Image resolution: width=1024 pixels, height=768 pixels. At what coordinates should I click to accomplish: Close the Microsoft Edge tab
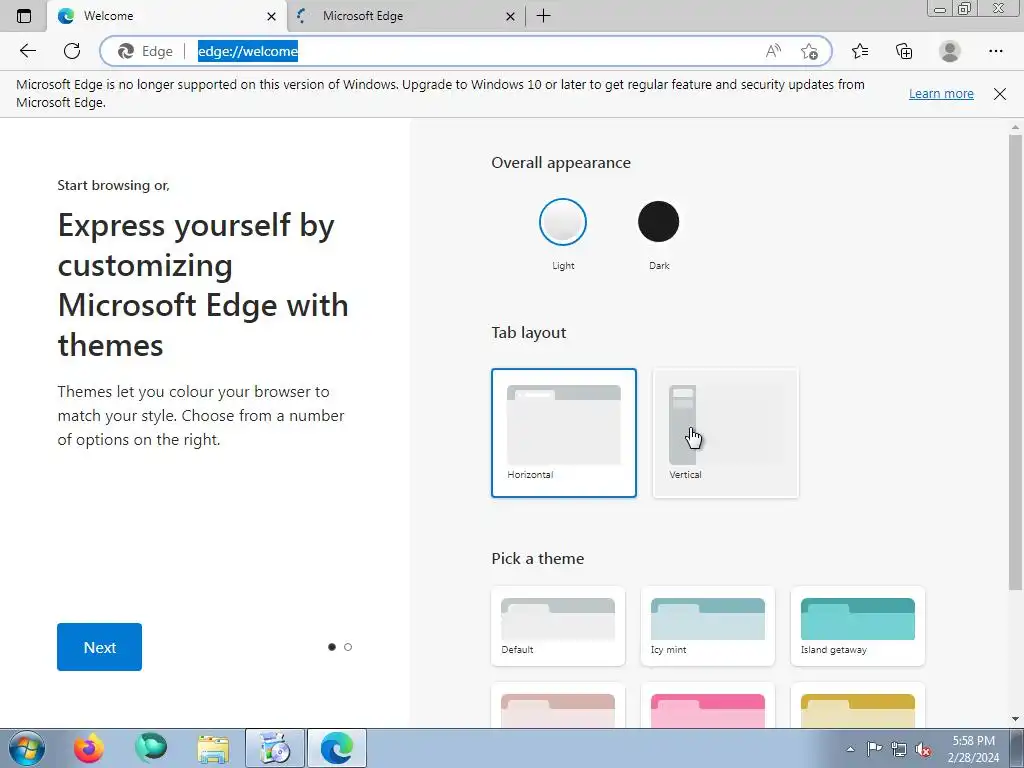pos(511,17)
